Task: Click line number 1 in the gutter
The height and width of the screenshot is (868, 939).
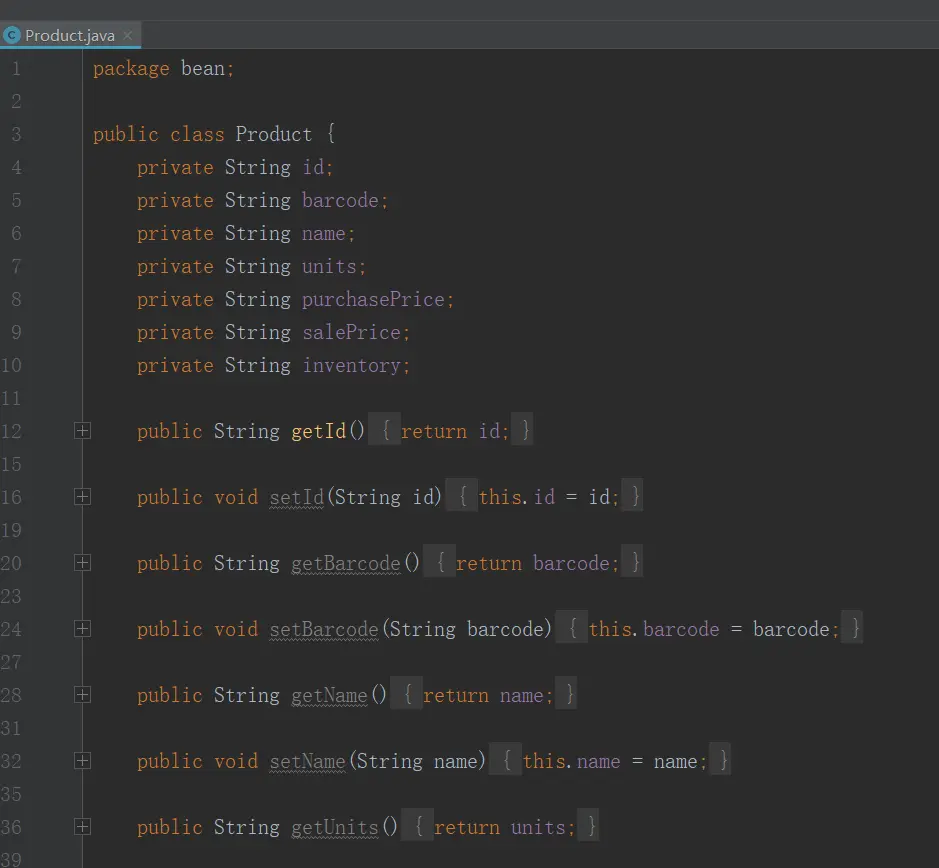Action: (16, 68)
